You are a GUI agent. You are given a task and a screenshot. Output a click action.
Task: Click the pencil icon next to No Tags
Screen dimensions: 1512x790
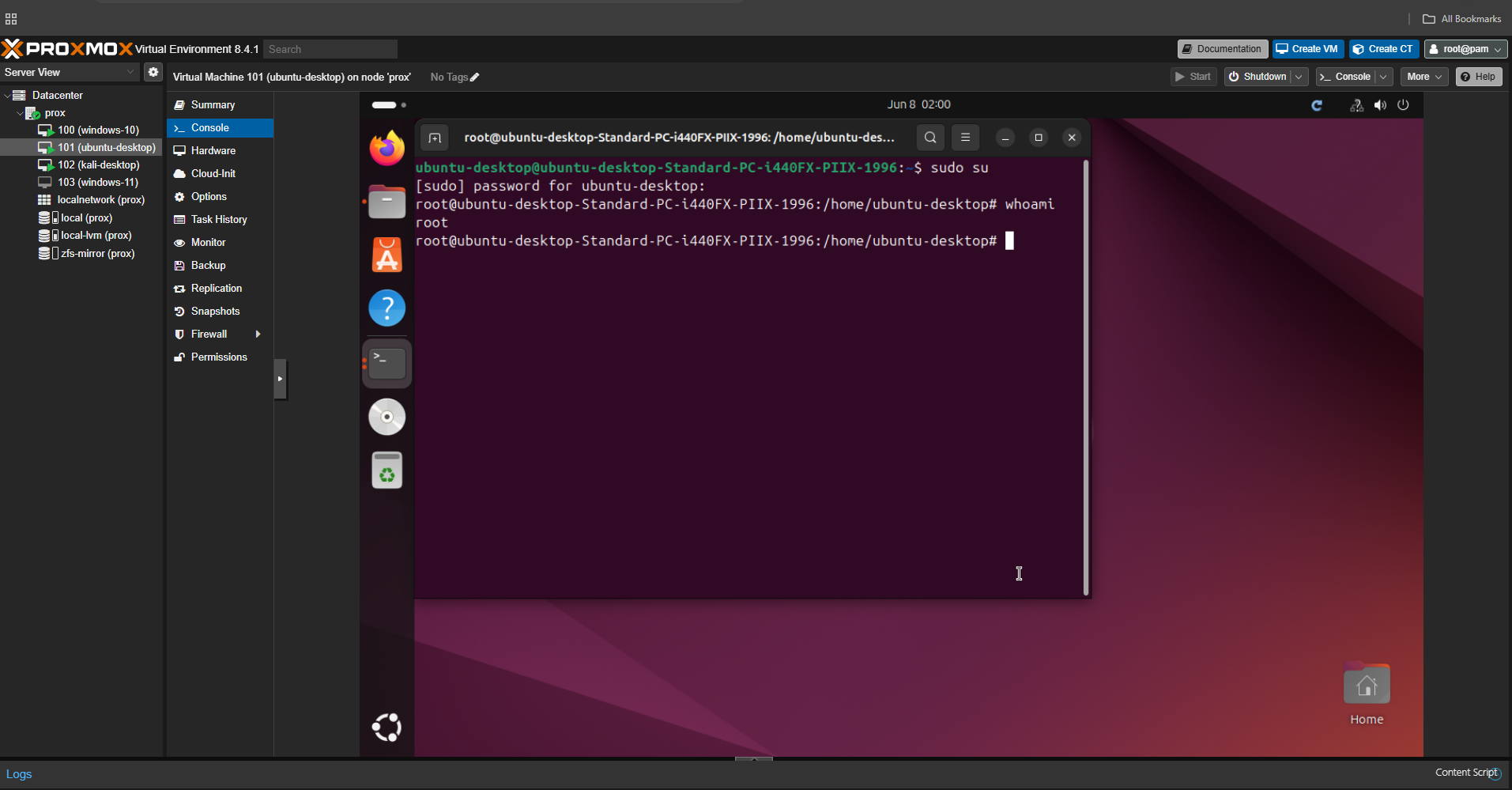click(474, 77)
